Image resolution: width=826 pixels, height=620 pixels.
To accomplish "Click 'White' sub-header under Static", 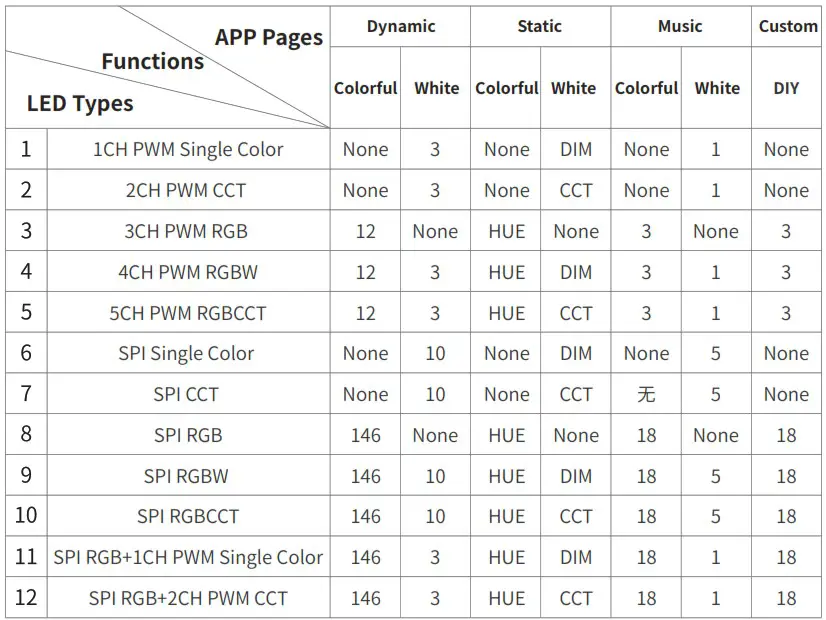I will pyautogui.click(x=574, y=88).
